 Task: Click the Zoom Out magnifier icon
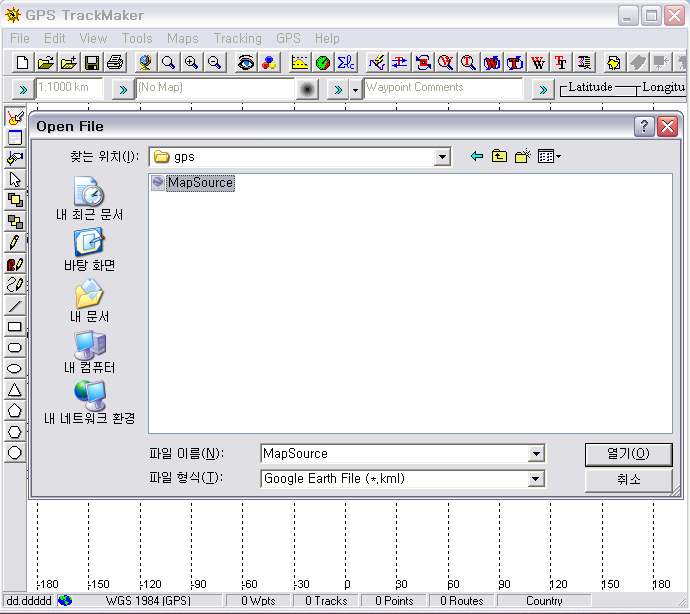pyautogui.click(x=214, y=63)
